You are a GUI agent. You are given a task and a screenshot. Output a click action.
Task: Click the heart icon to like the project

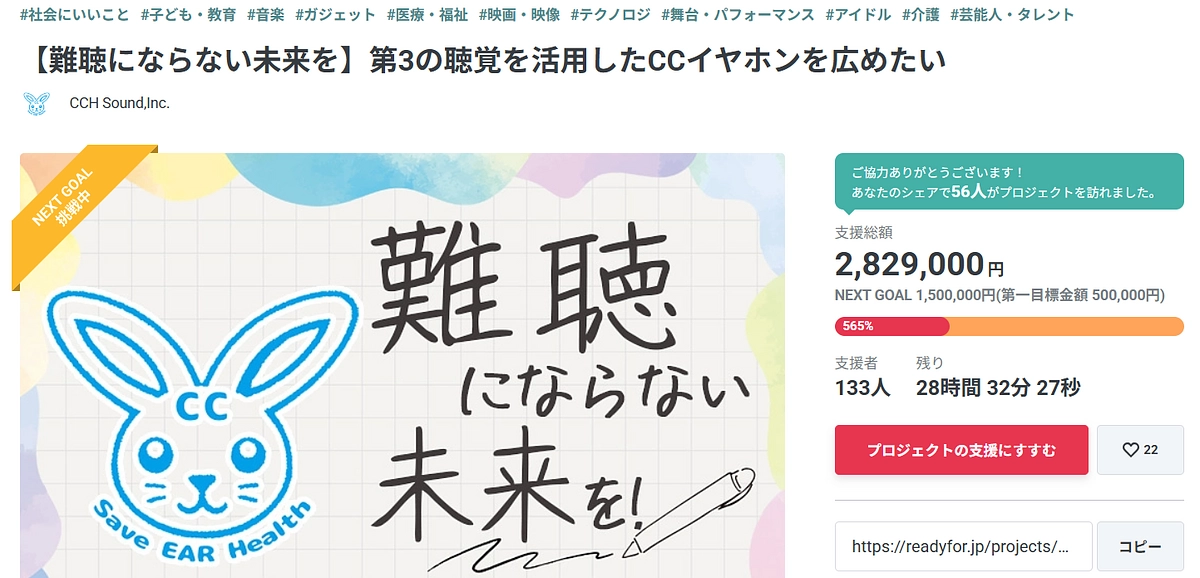pyautogui.click(x=1139, y=450)
